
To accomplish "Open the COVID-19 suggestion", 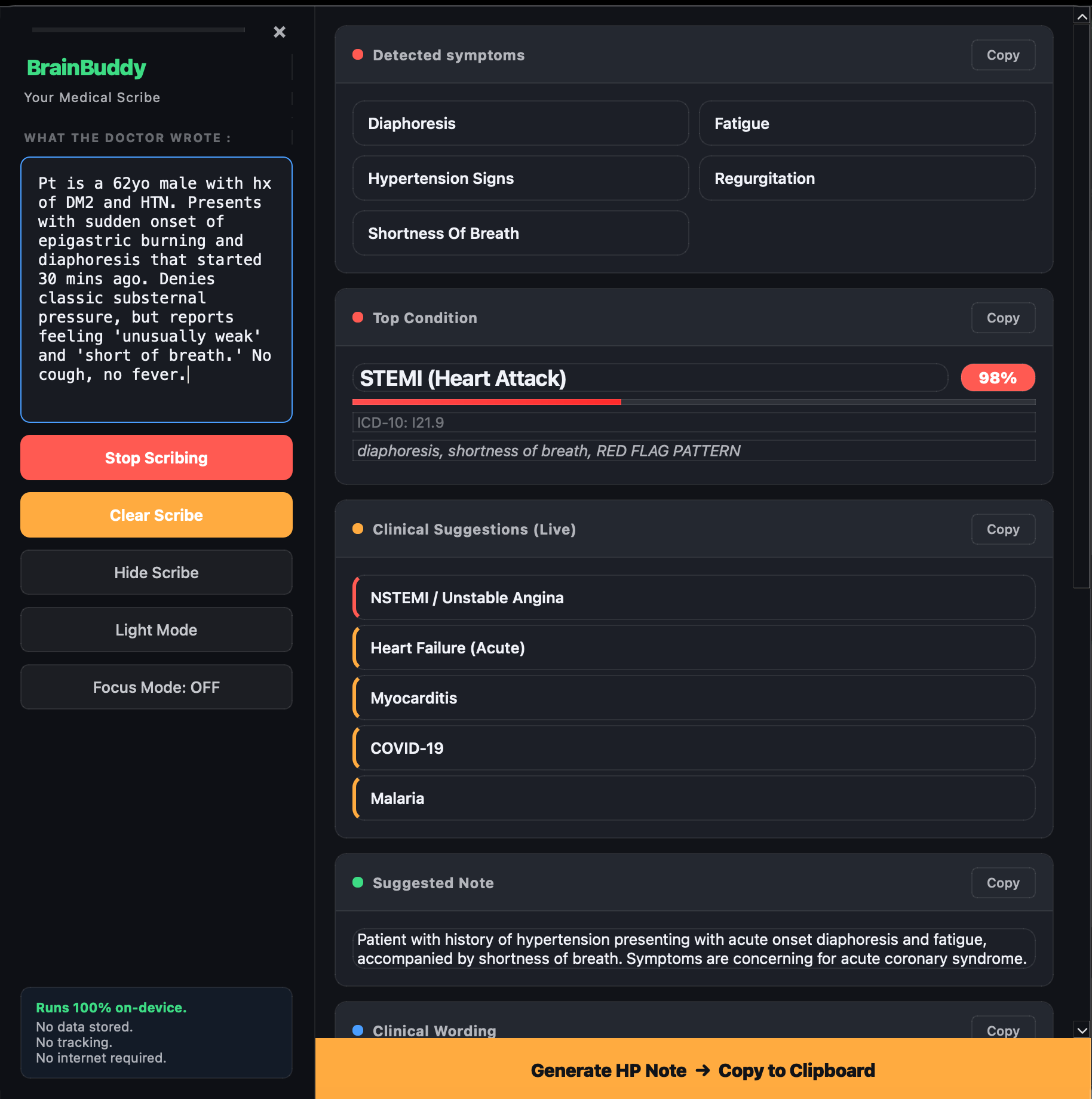I will pos(694,748).
